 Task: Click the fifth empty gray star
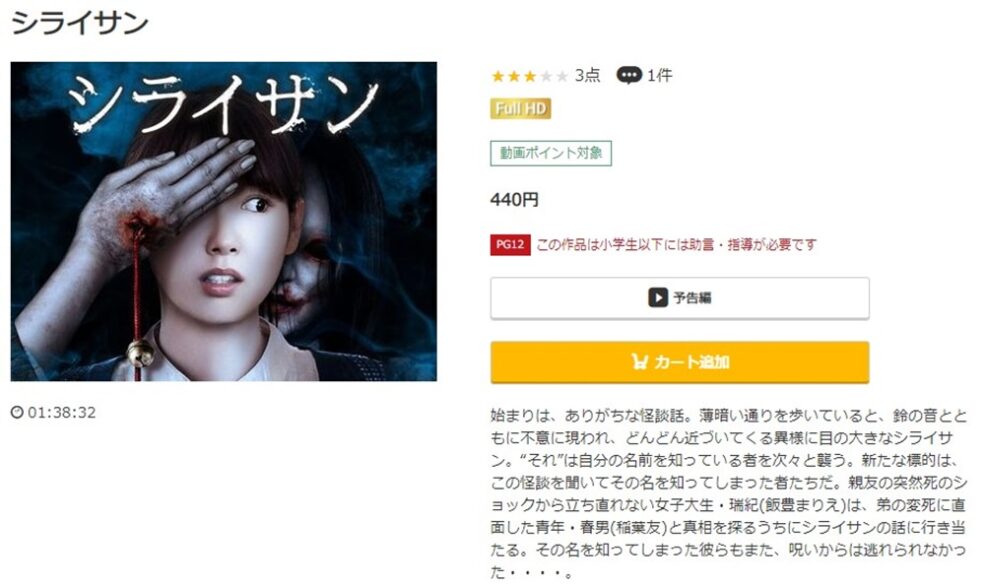coord(562,76)
